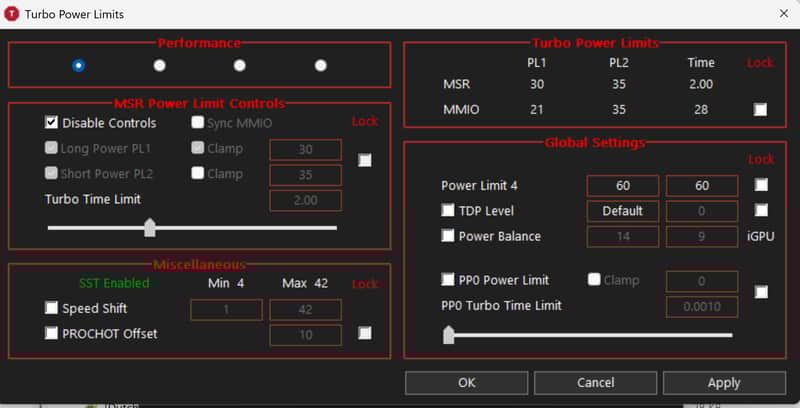
Task: Toggle the Clamp checkbox for Long Power PL1
Action: (198, 148)
